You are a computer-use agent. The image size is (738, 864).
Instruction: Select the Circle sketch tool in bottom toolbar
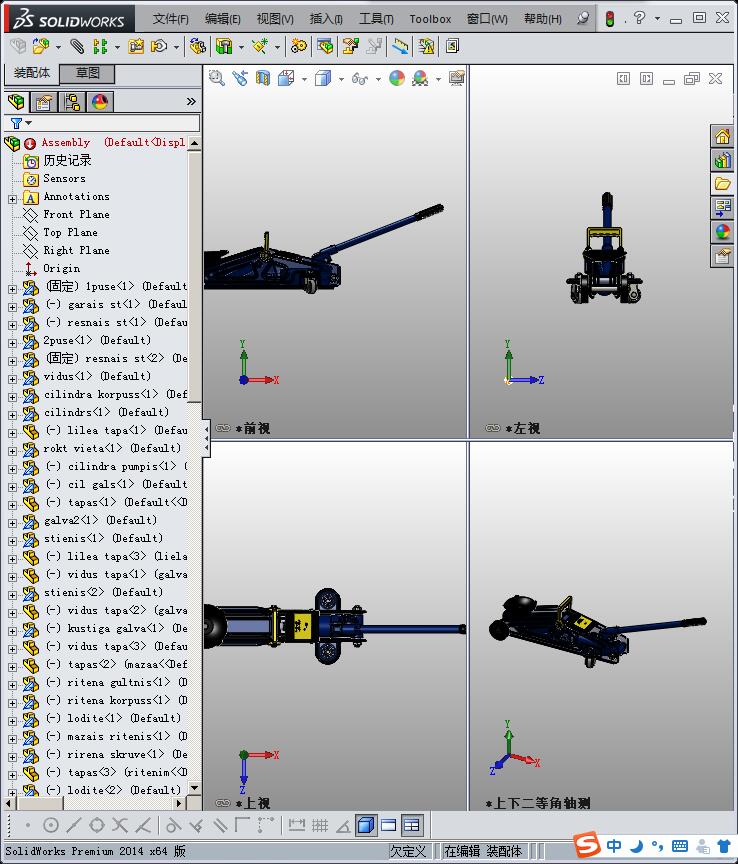51,825
